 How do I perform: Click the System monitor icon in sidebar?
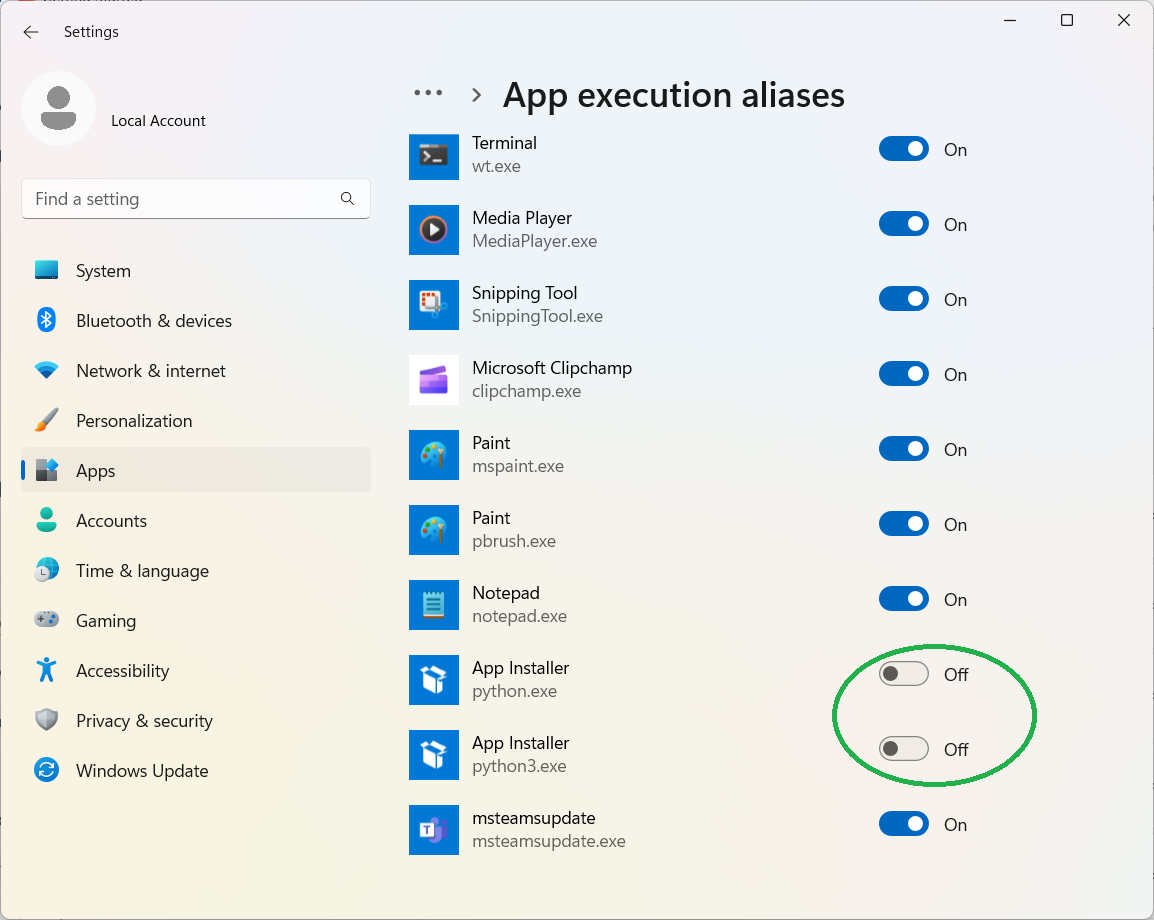pos(46,270)
